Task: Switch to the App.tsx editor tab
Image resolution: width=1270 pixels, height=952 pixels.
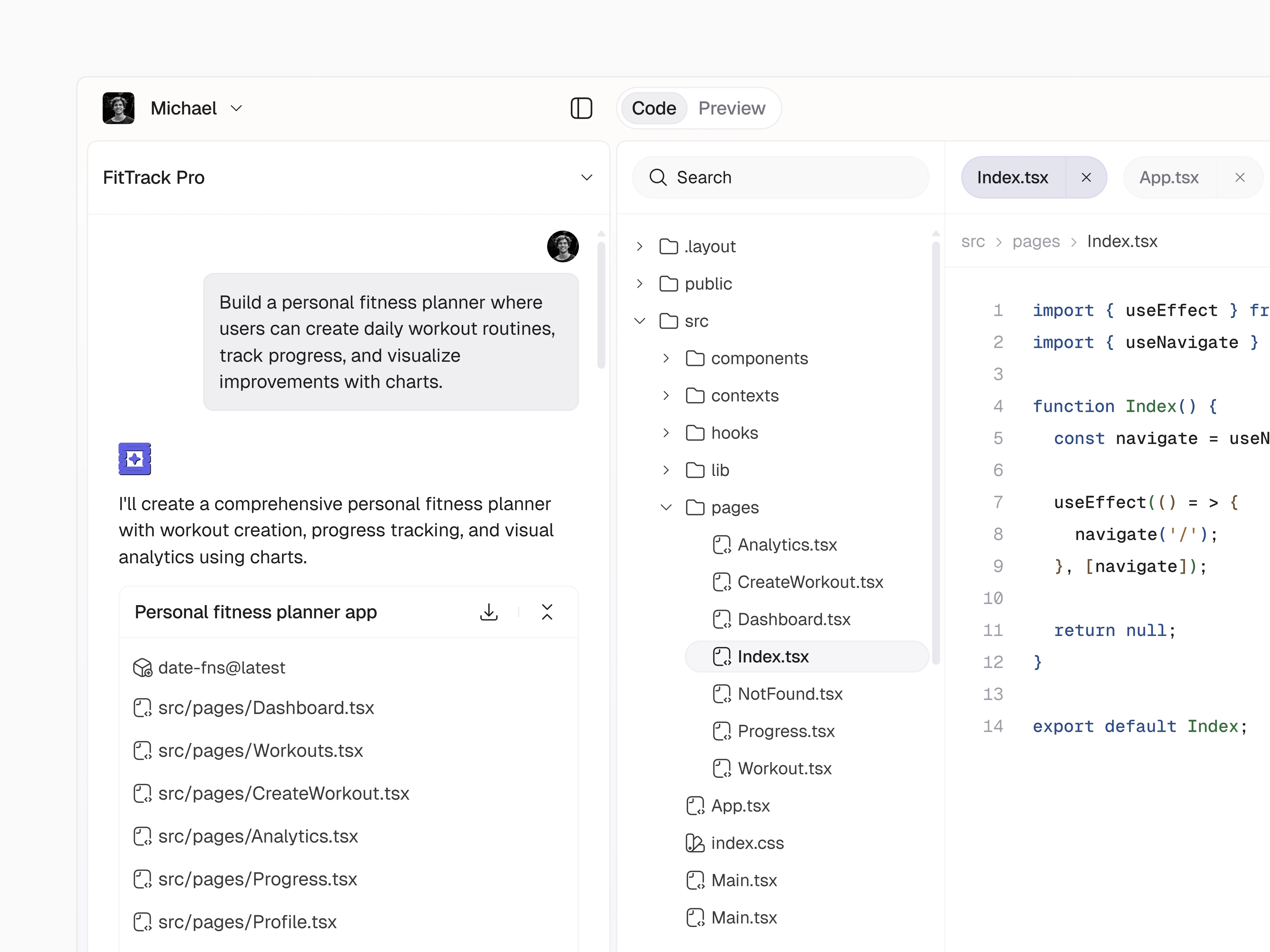Action: click(x=1169, y=177)
